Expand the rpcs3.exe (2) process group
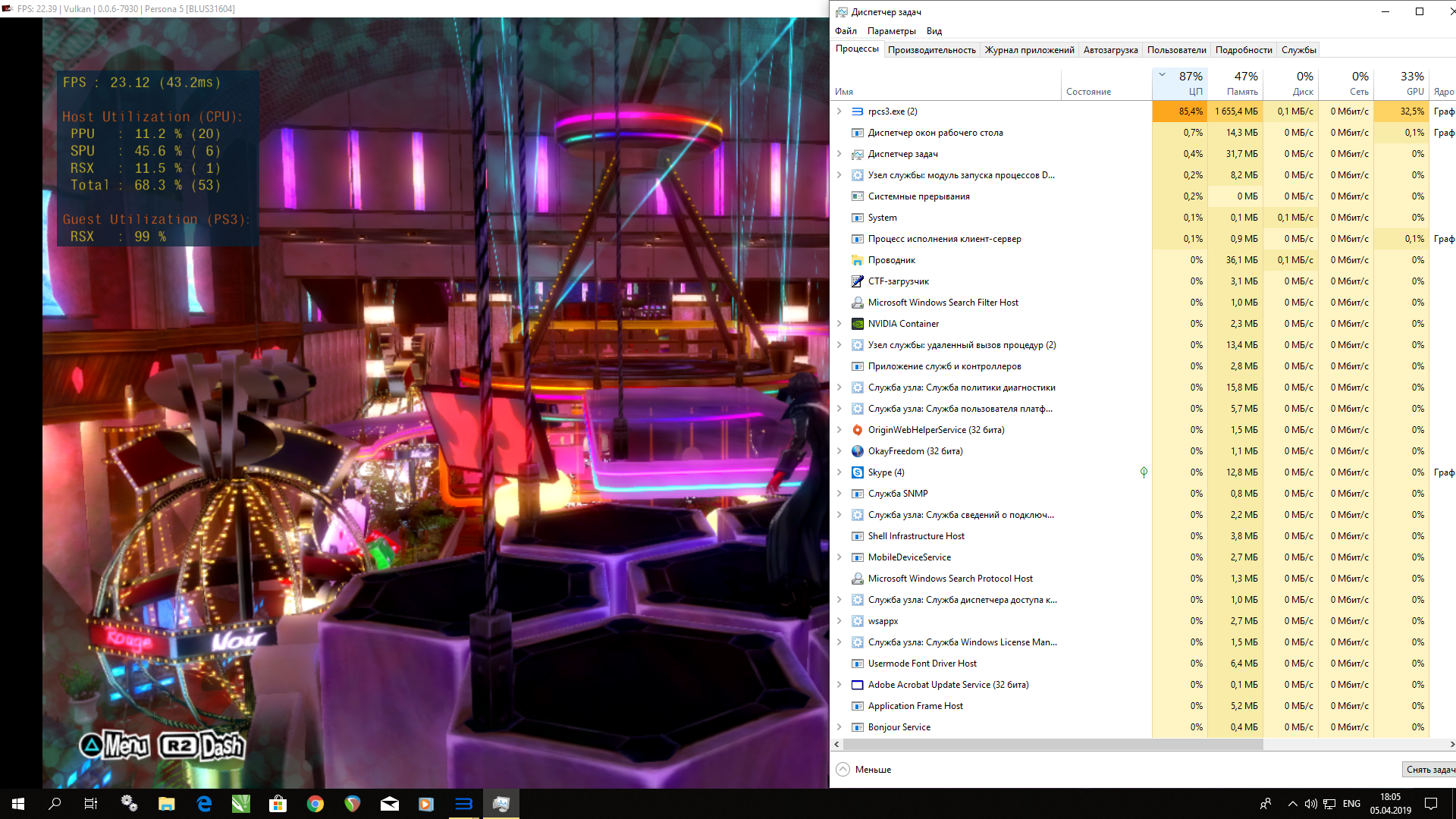Viewport: 1456px width, 819px height. 839,111
